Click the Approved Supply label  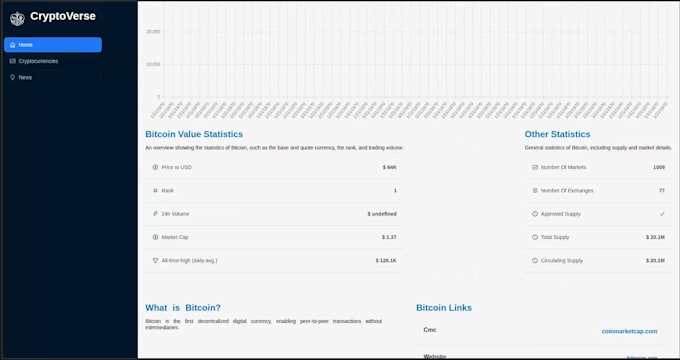[560, 214]
